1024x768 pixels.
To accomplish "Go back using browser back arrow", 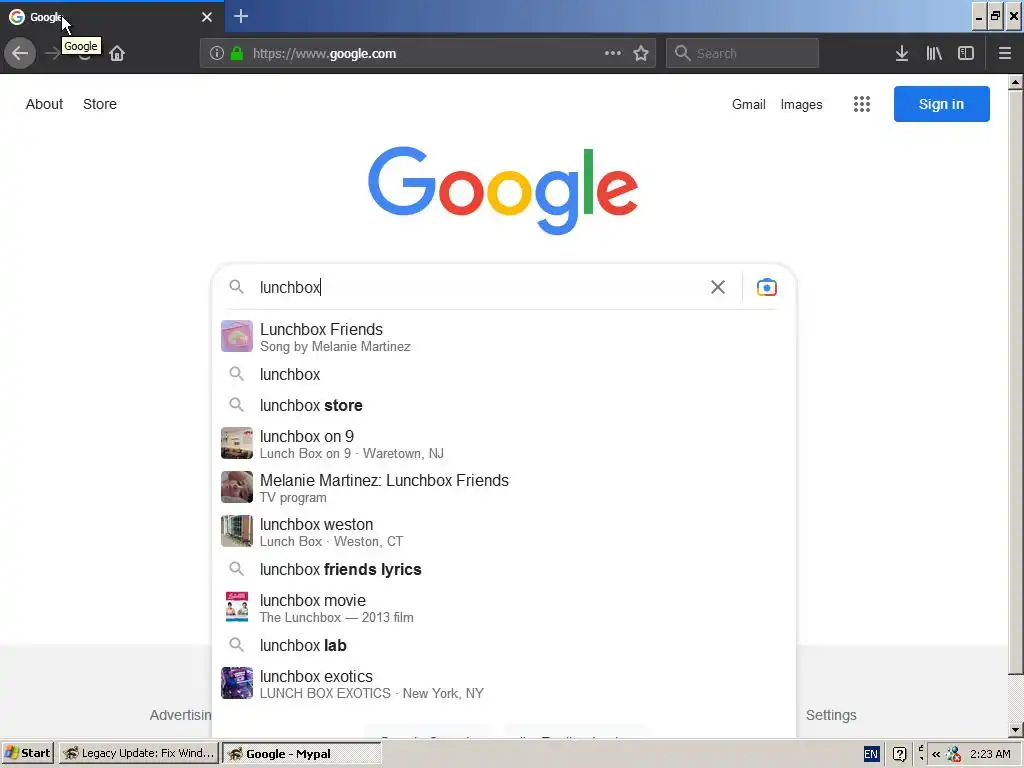I will (x=20, y=54).
